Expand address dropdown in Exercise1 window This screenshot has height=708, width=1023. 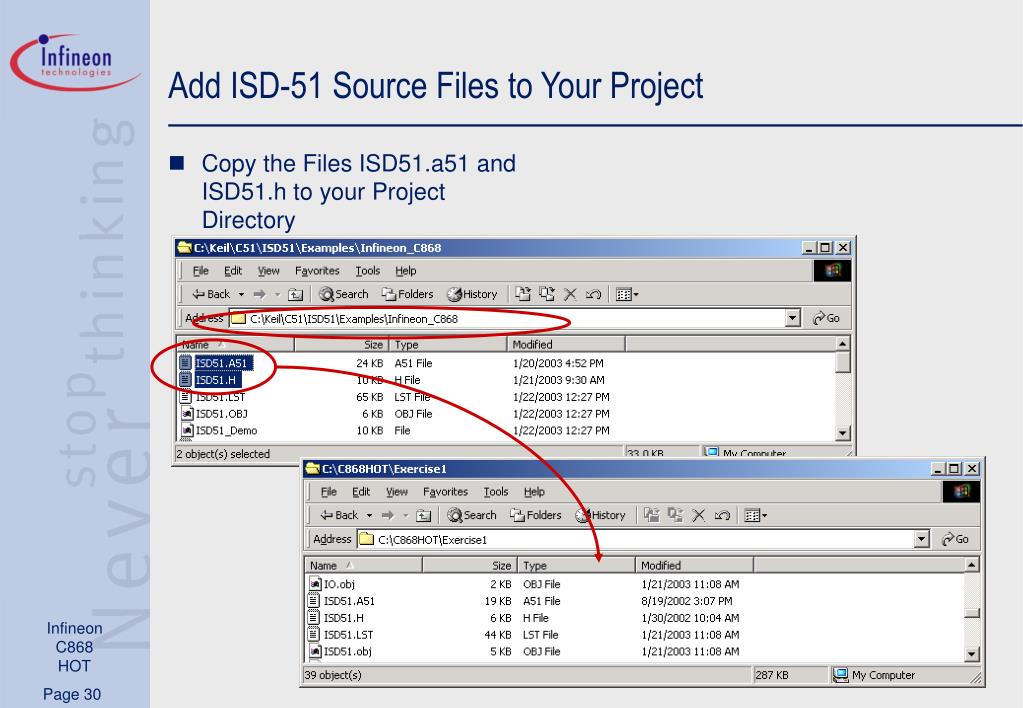coord(921,539)
